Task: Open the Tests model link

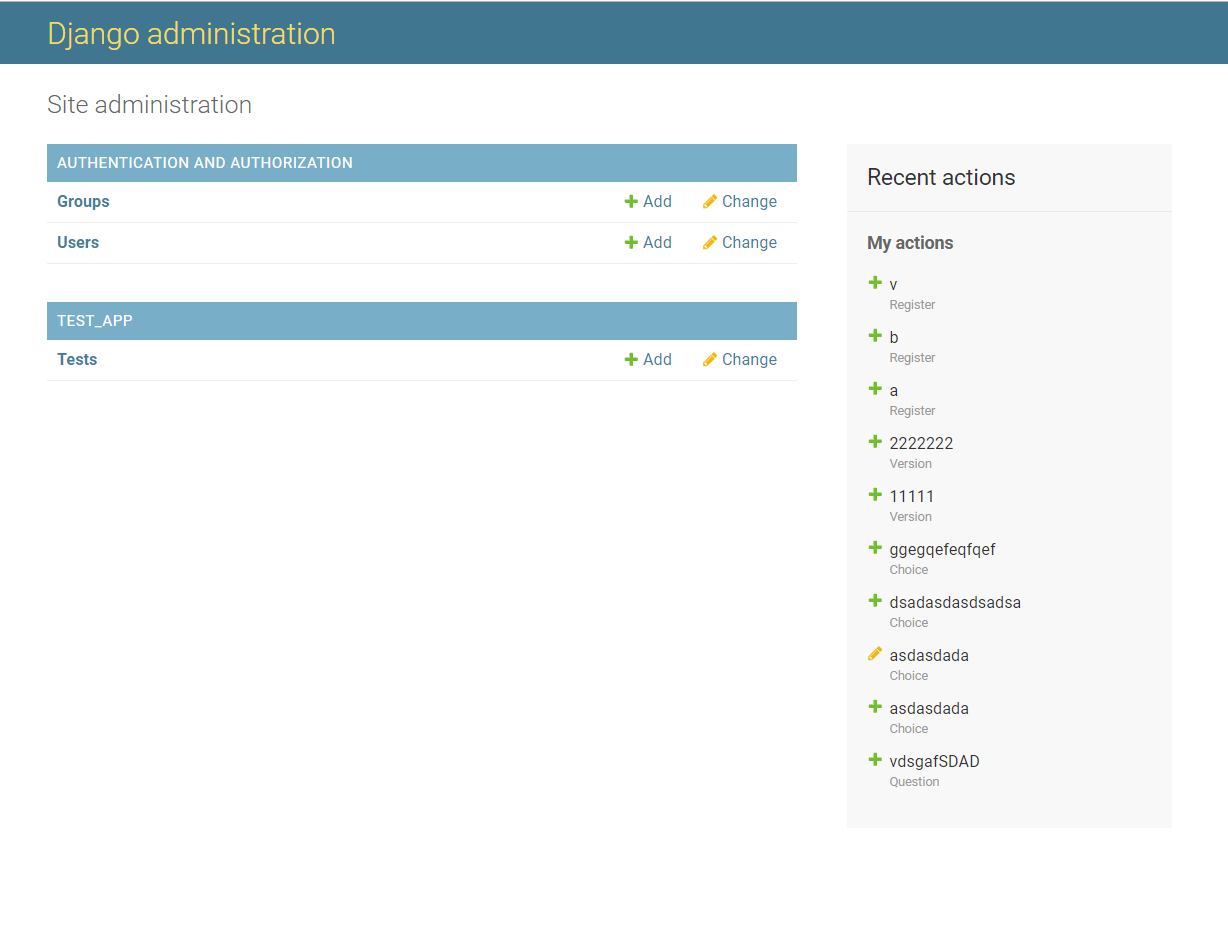Action: [x=77, y=360]
